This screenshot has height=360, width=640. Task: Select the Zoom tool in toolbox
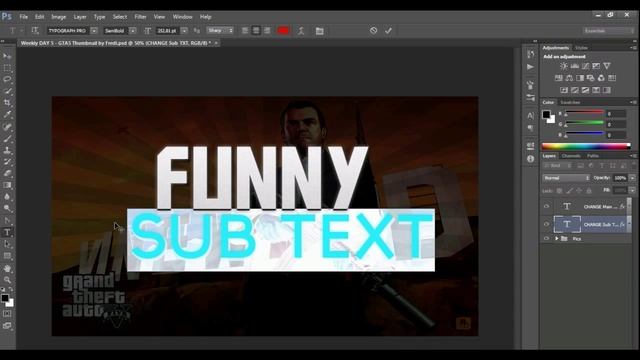tap(7, 280)
